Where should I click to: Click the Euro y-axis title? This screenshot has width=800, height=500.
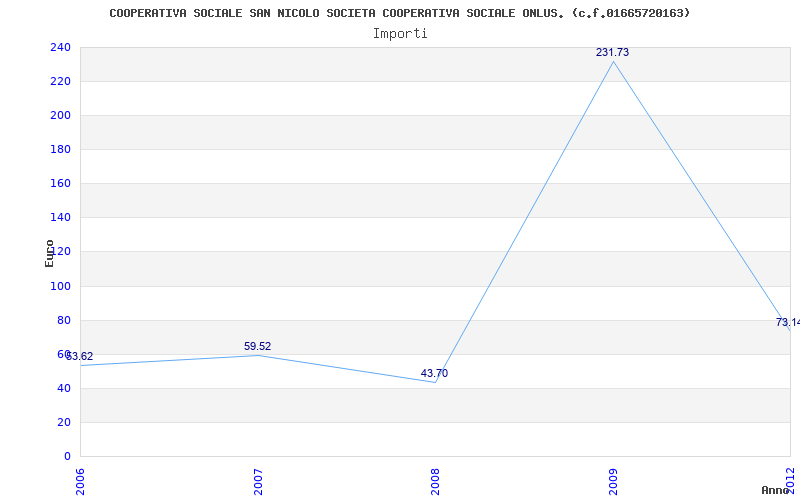[49, 253]
